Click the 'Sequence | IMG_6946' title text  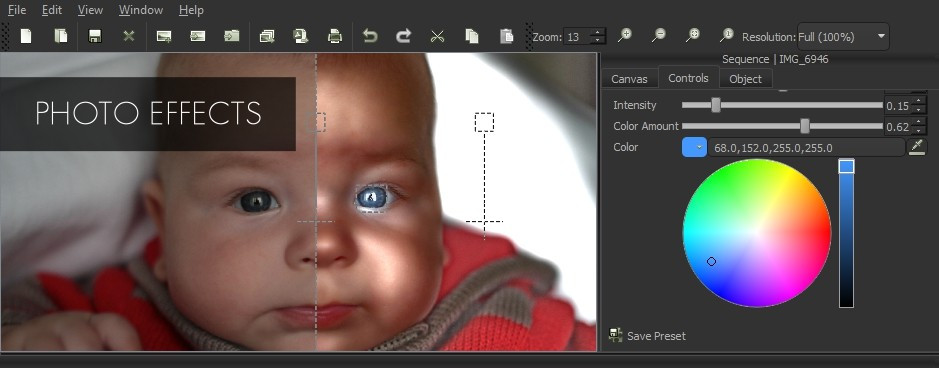pos(776,59)
